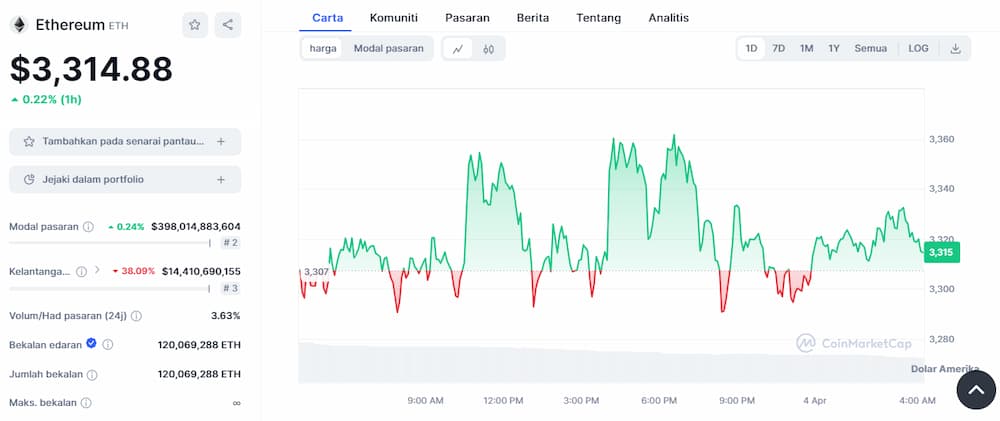Viewport: 1000px width, 421px height.
Task: Open the Pasaran tab
Action: tap(467, 18)
